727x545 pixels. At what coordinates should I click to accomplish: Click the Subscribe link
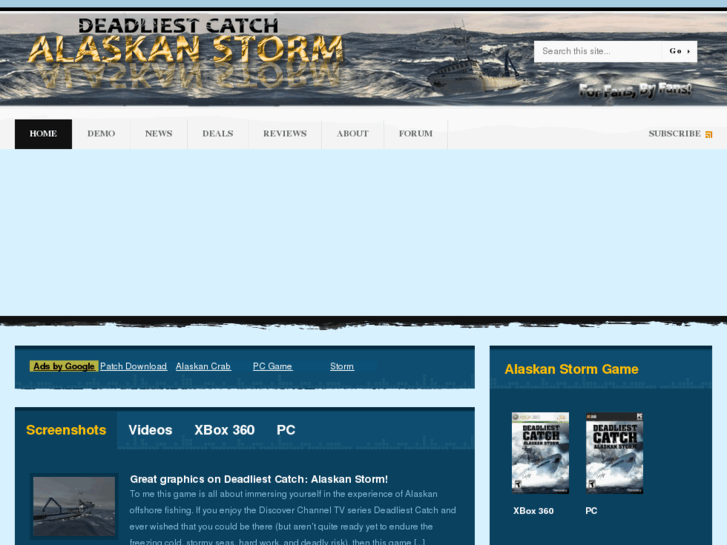[x=674, y=134]
